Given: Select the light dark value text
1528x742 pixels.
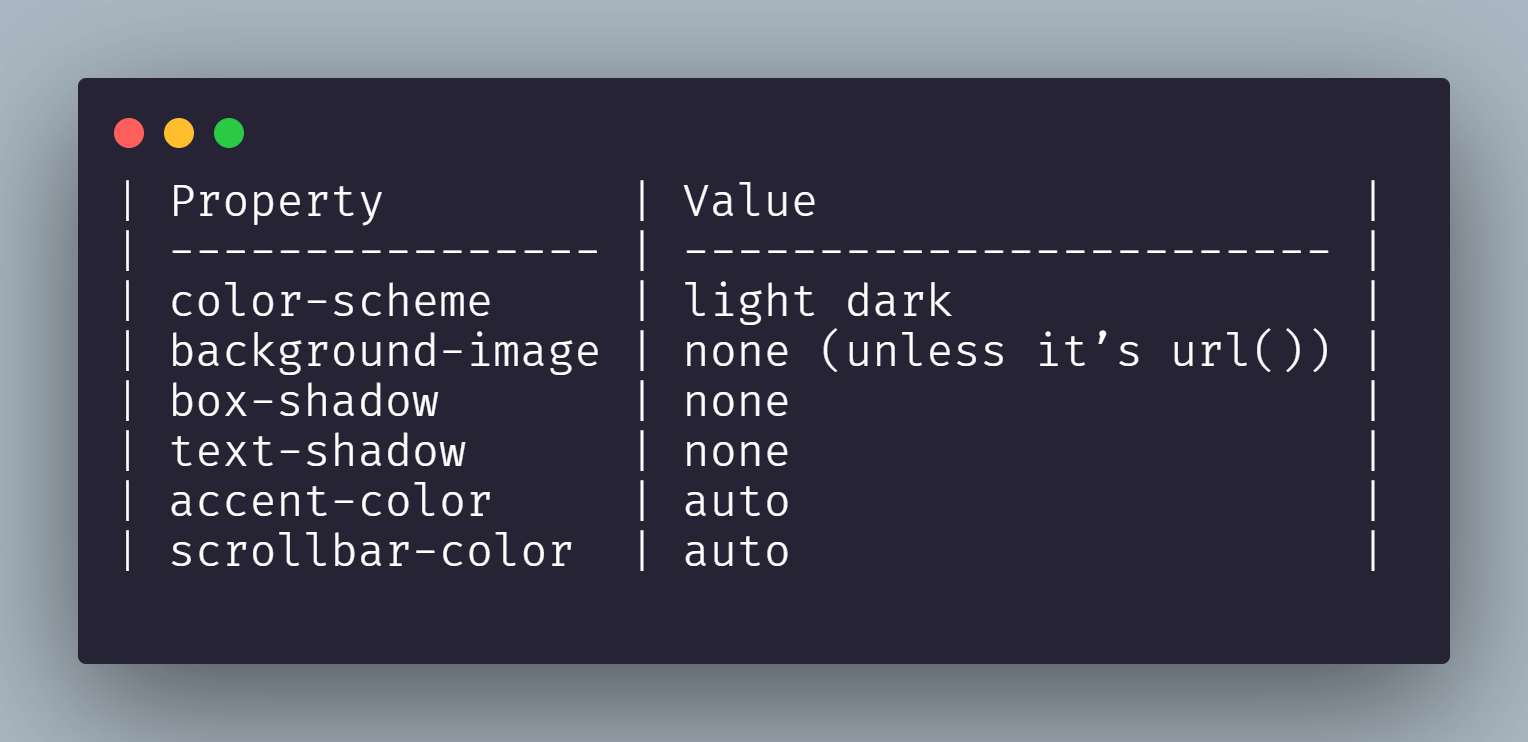Looking at the screenshot, I should point(817,301).
